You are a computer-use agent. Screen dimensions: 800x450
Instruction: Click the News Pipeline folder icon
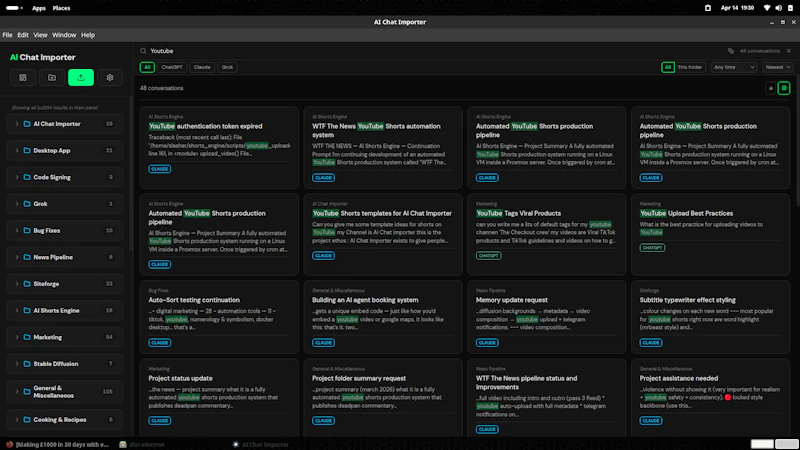click(x=27, y=257)
